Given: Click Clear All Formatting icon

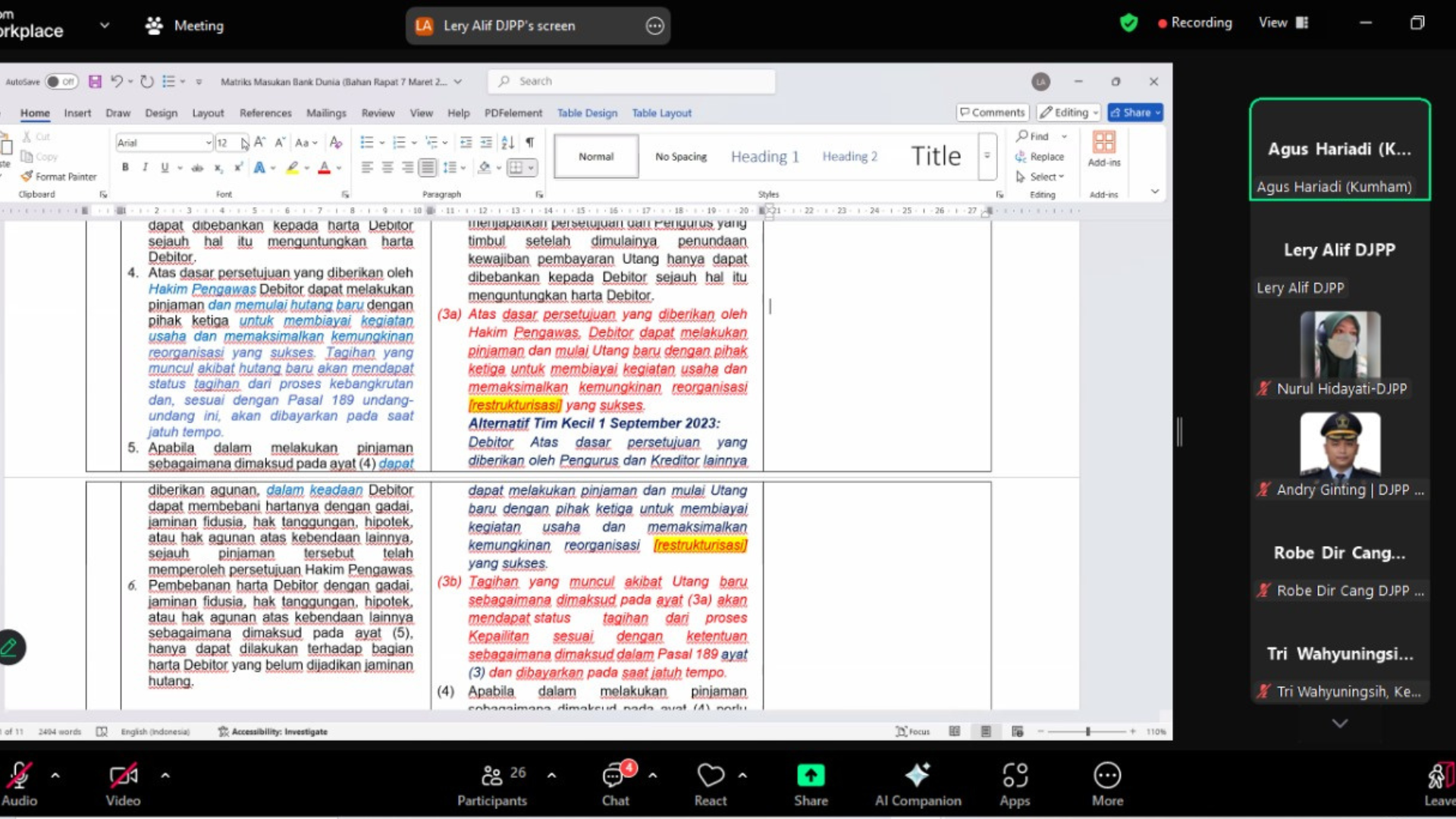Looking at the screenshot, I should click(336, 142).
